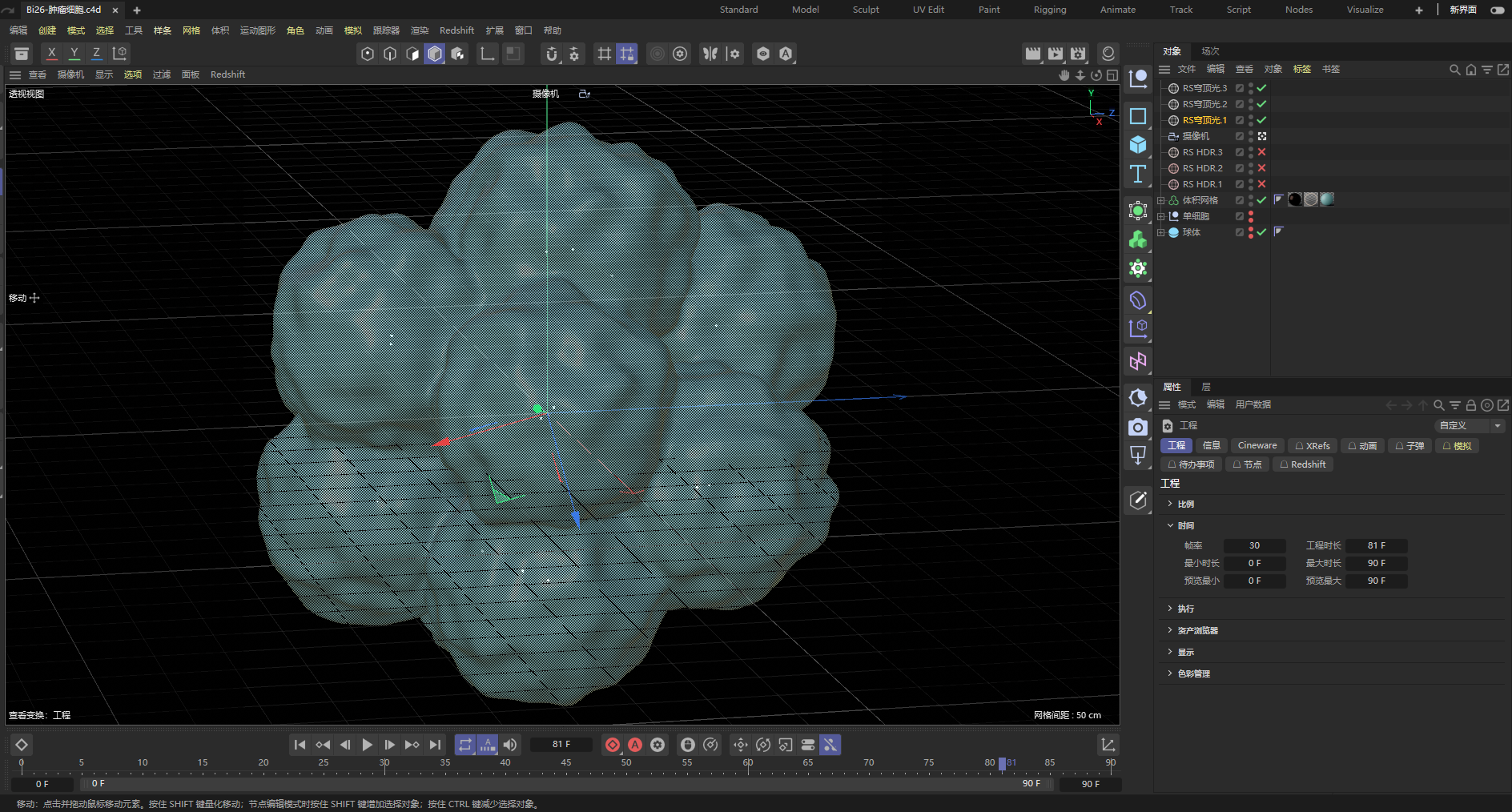The height and width of the screenshot is (812, 1512).
Task: Expand the 单细胞 tree node
Action: (x=1161, y=216)
